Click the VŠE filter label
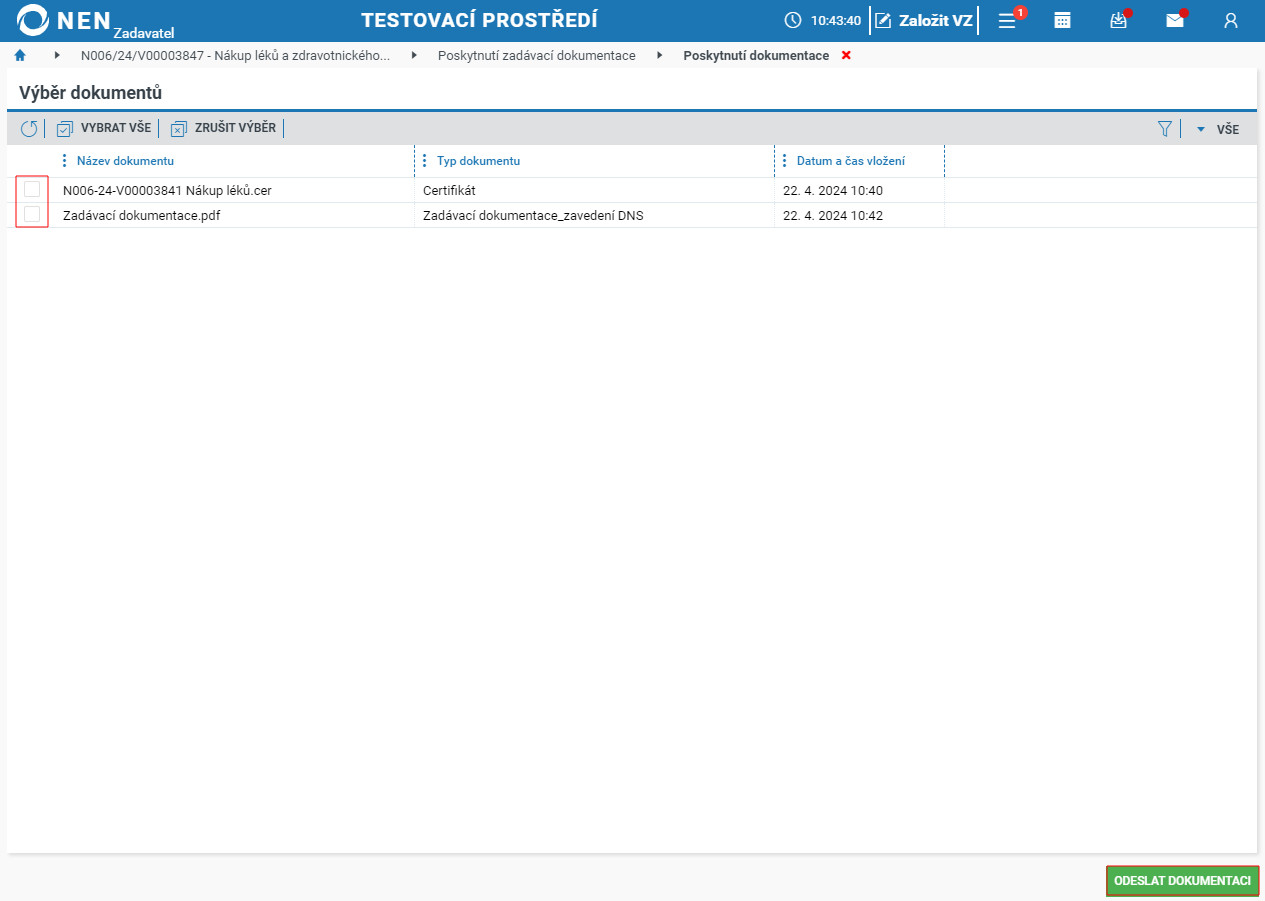Viewport: 1265px width, 901px height. (1228, 129)
